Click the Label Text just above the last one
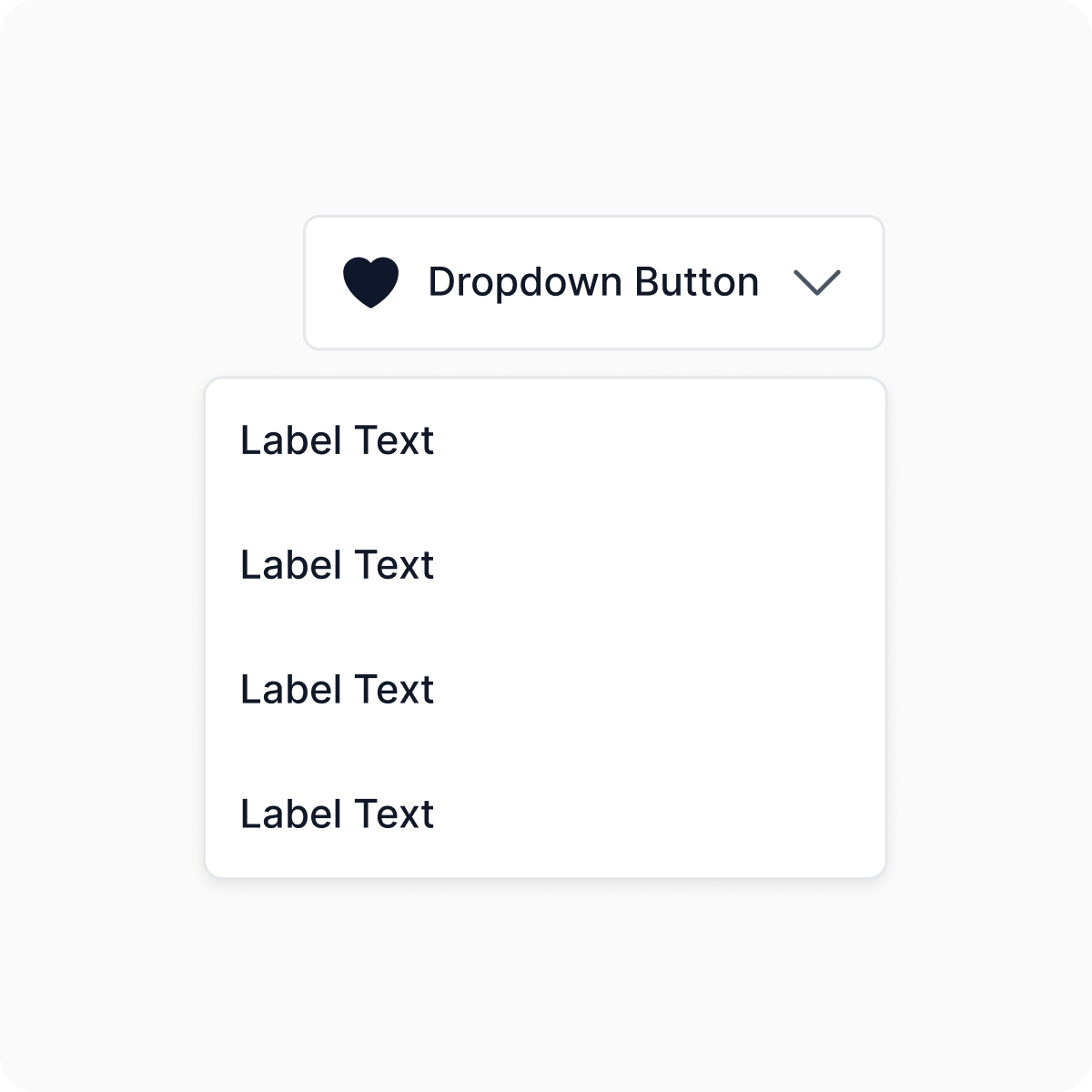This screenshot has height=1092, width=1092. click(x=338, y=690)
